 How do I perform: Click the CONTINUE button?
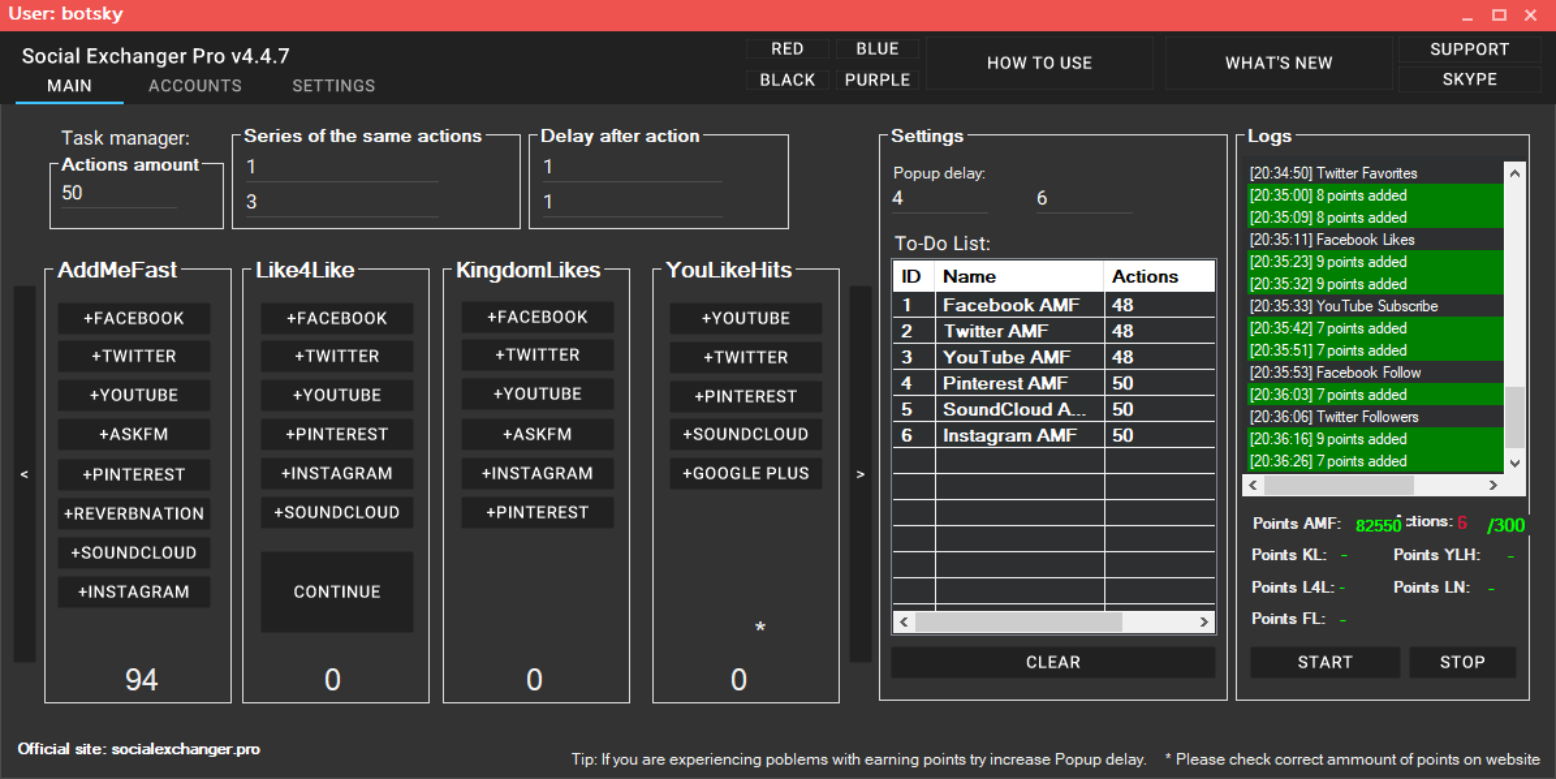click(x=337, y=592)
